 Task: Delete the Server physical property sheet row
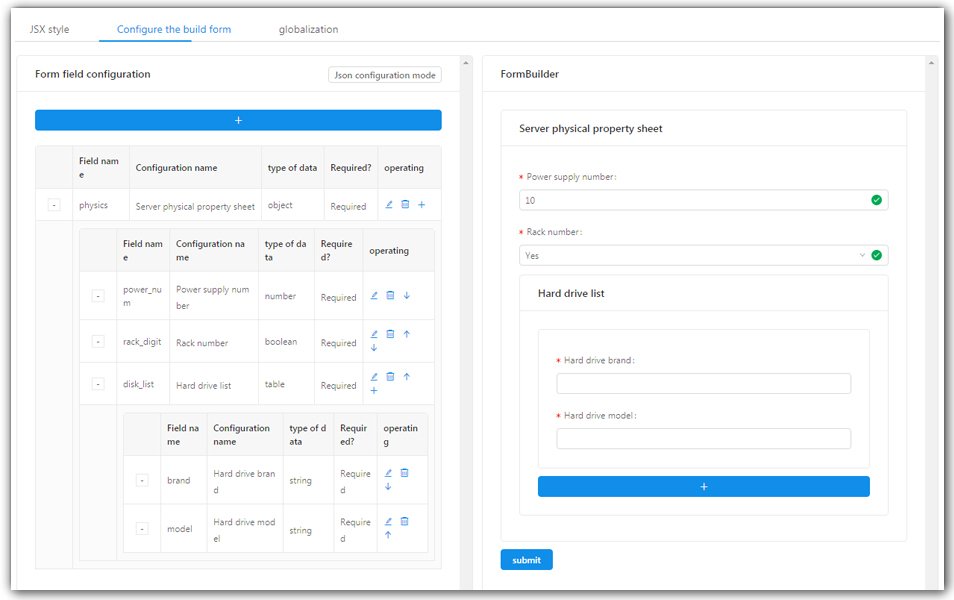click(406, 205)
